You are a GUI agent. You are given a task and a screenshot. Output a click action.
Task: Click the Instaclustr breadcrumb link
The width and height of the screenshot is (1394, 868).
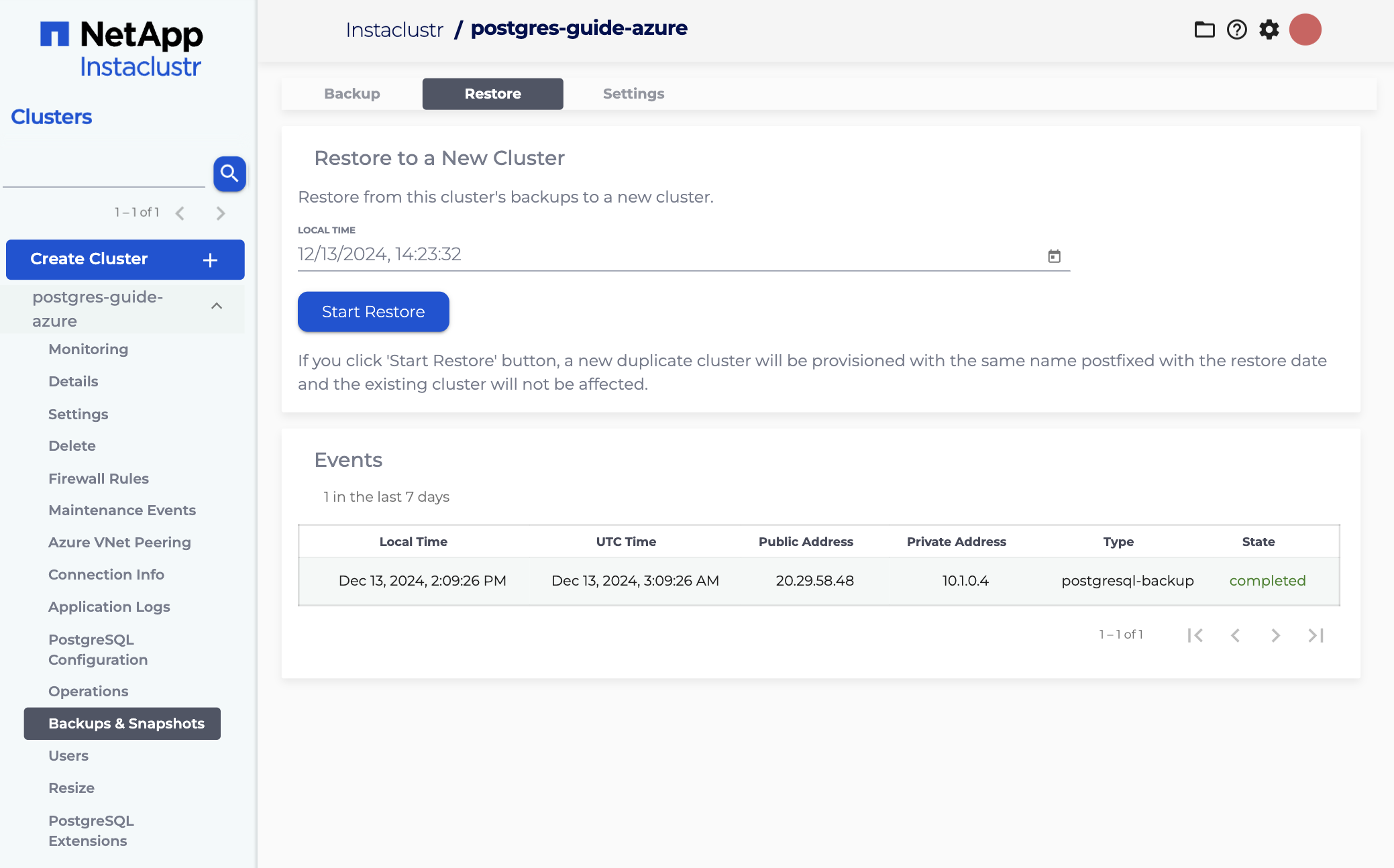(x=394, y=30)
